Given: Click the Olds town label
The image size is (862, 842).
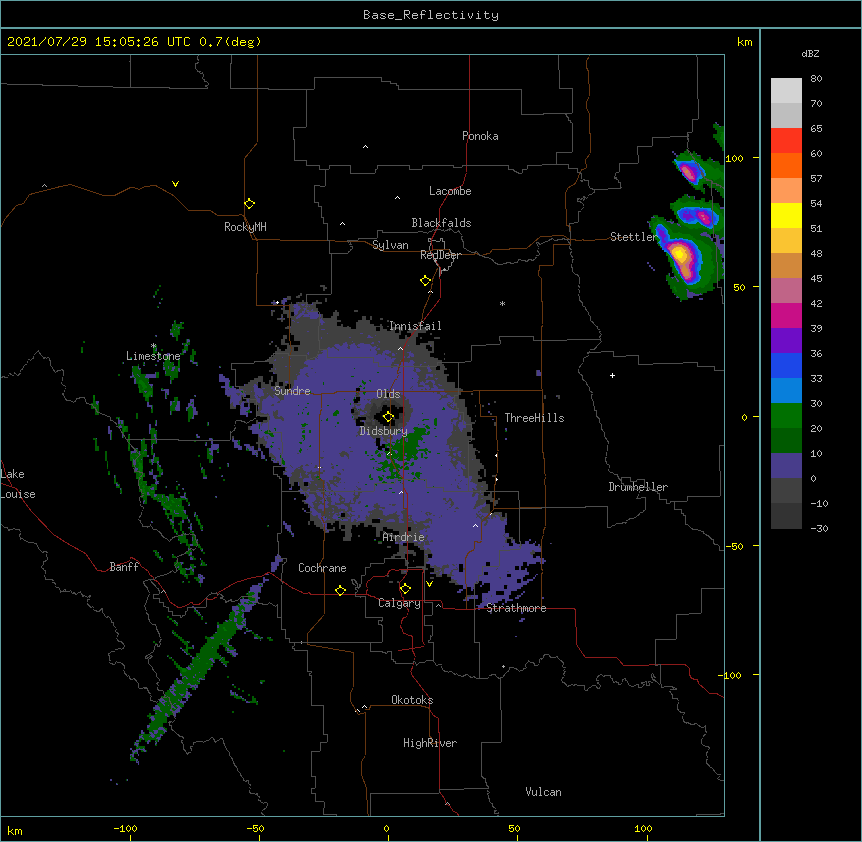Looking at the screenshot, I should point(388,394).
